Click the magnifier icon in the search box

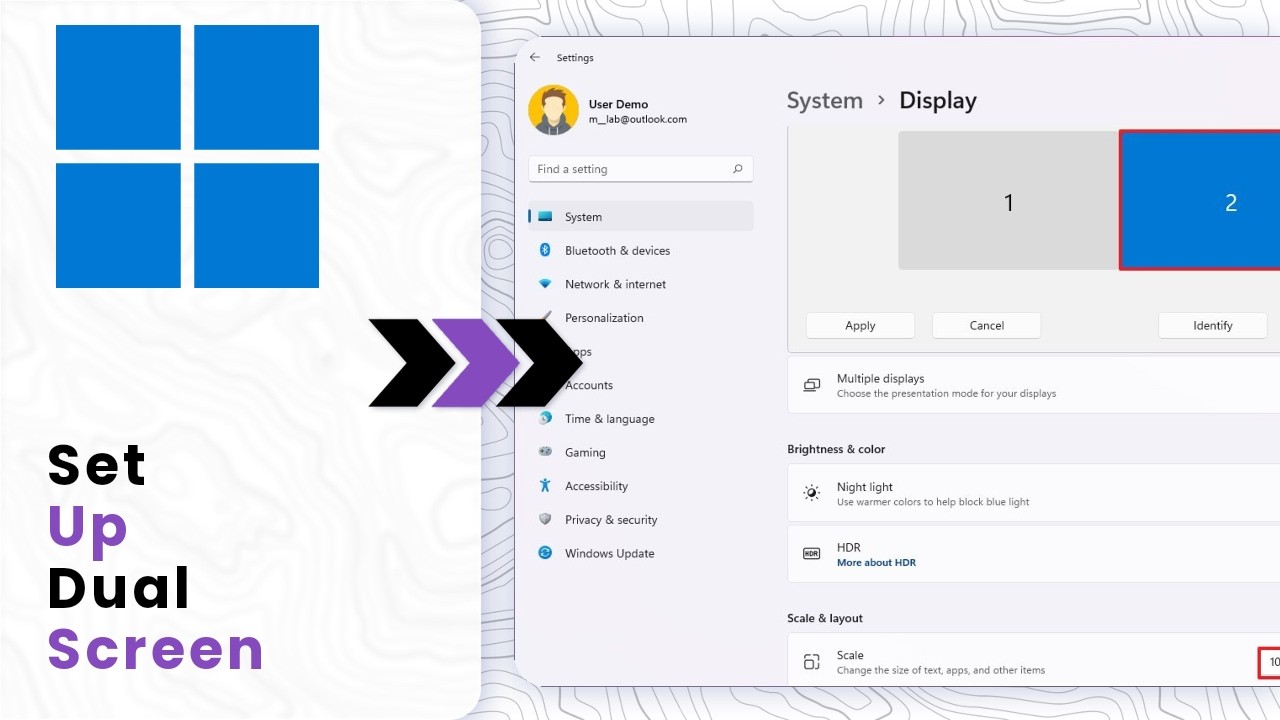[x=738, y=169]
